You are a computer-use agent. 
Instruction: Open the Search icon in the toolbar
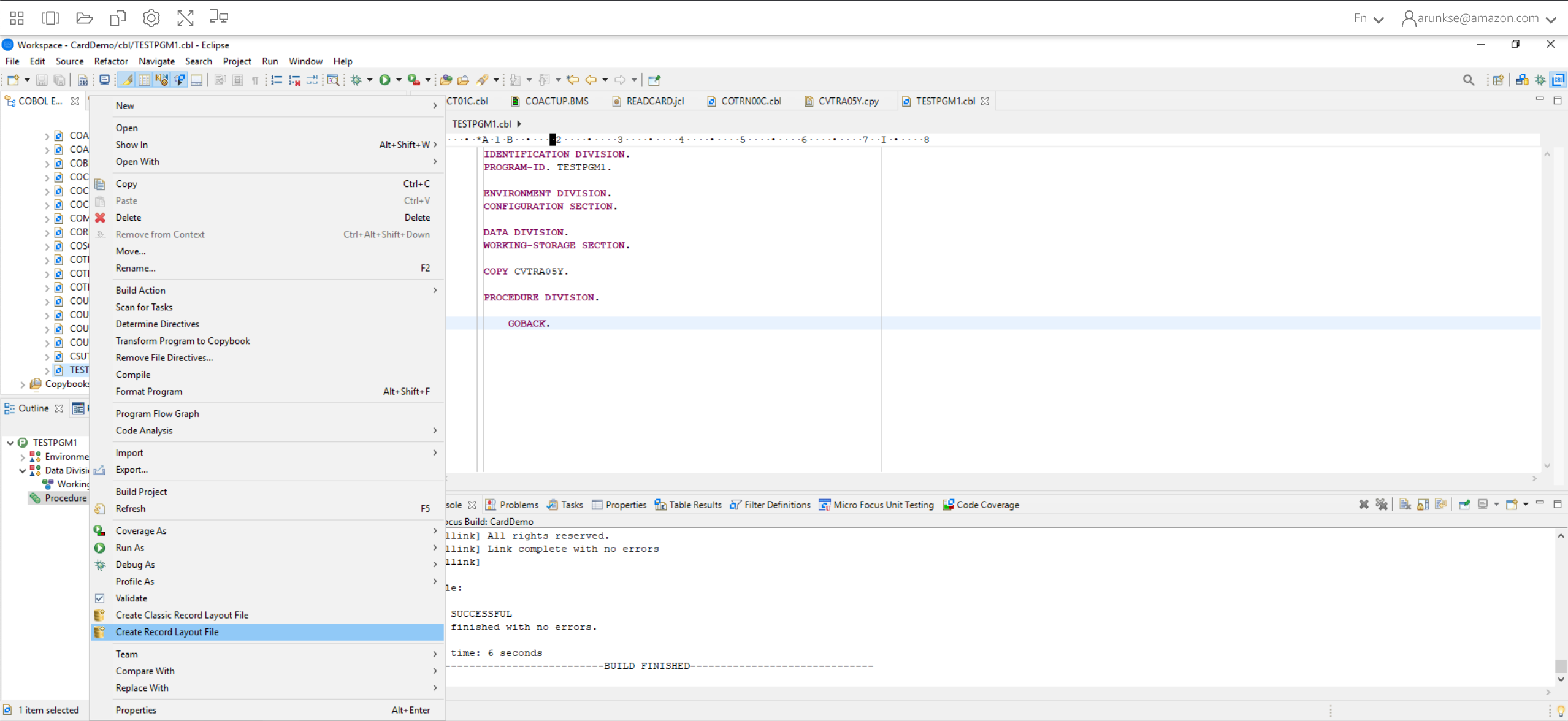pyautogui.click(x=1468, y=80)
